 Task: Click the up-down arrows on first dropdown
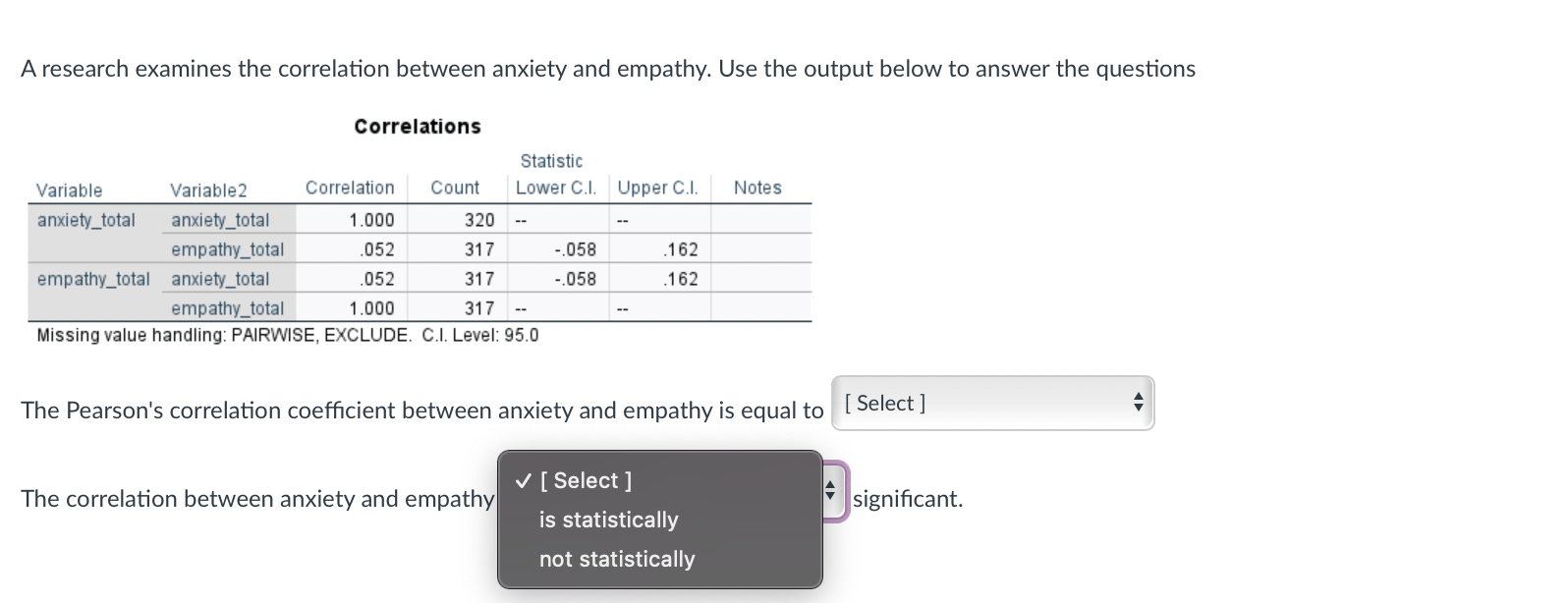[1140, 403]
